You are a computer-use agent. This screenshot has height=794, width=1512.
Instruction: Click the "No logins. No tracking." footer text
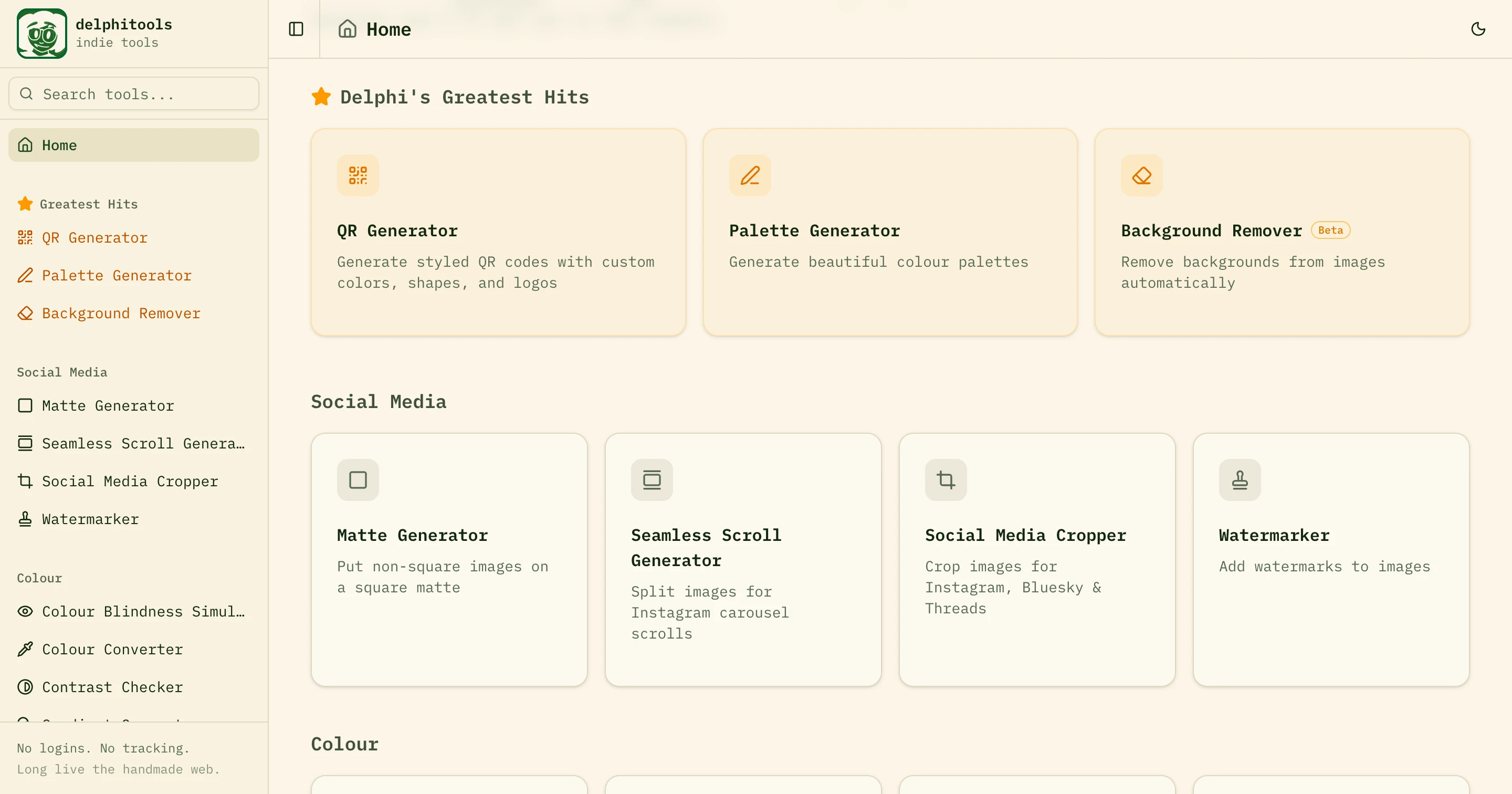pyautogui.click(x=103, y=748)
